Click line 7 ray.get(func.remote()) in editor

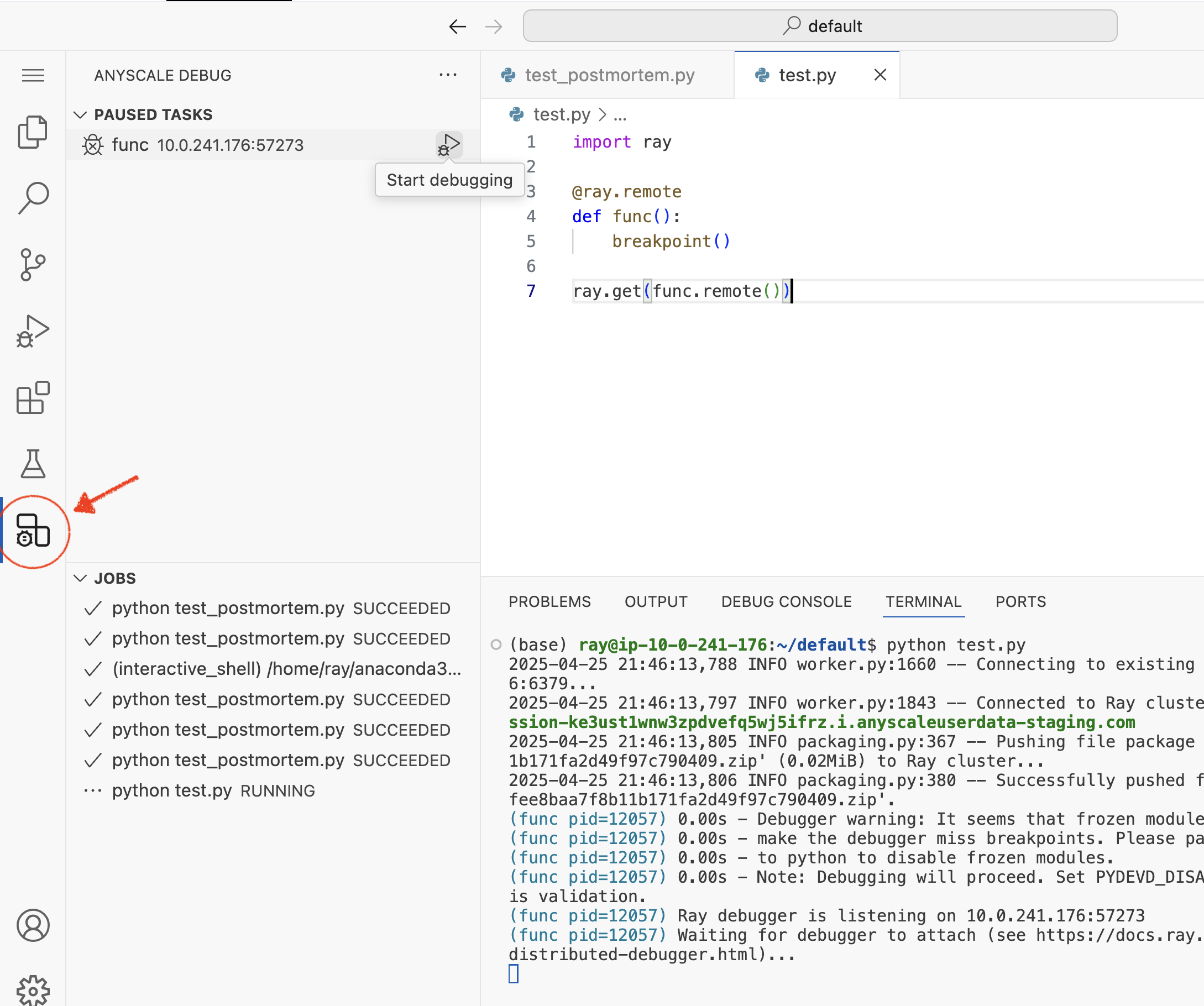tap(682, 291)
